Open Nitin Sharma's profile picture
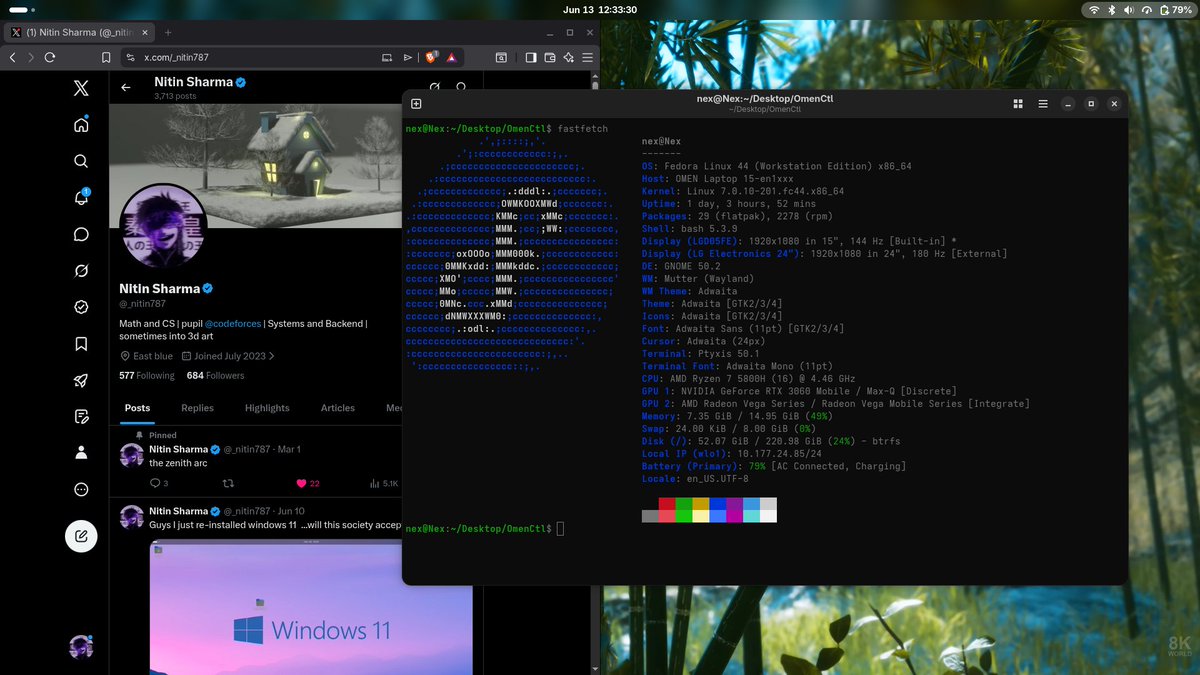Image resolution: width=1200 pixels, height=675 pixels. tap(163, 226)
